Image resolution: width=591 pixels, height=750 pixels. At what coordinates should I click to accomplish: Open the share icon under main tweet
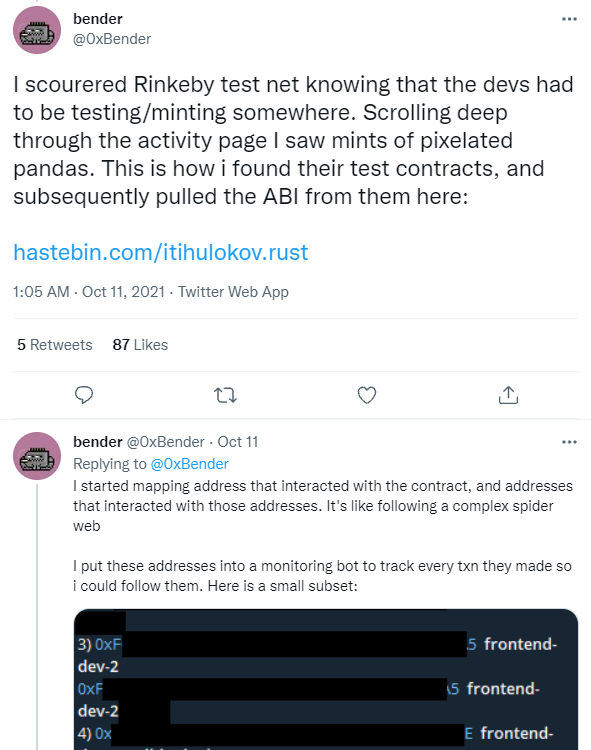point(508,395)
